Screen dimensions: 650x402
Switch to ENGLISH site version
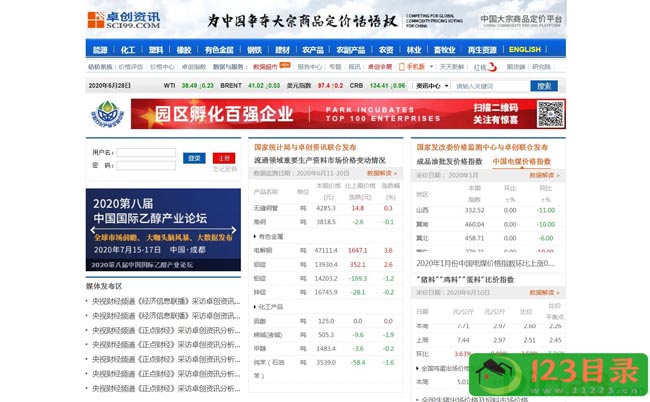524,49
